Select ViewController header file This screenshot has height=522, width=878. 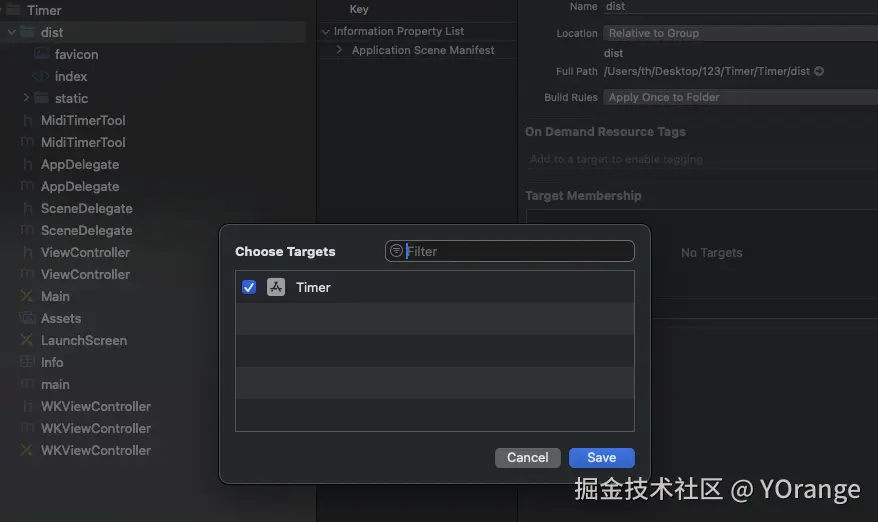pyautogui.click(x=85, y=253)
